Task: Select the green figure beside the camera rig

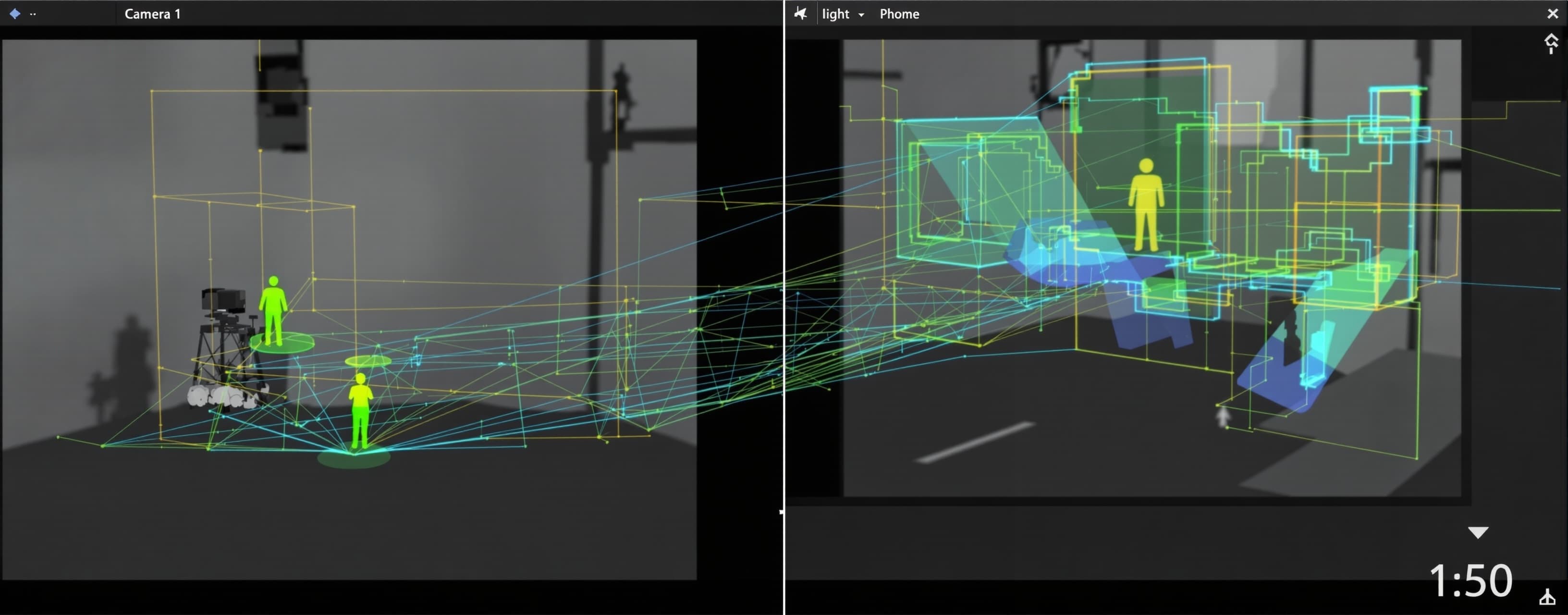Action: point(273,311)
